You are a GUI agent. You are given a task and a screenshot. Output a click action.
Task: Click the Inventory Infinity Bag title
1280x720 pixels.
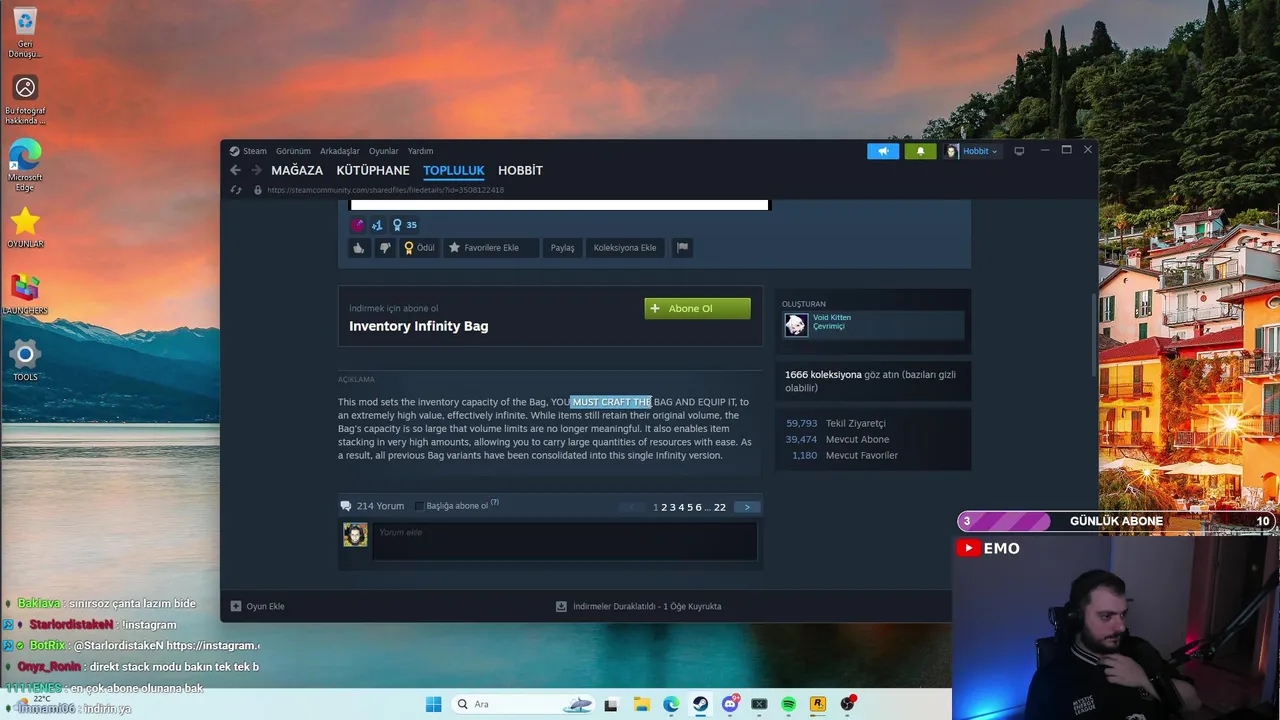click(x=418, y=326)
